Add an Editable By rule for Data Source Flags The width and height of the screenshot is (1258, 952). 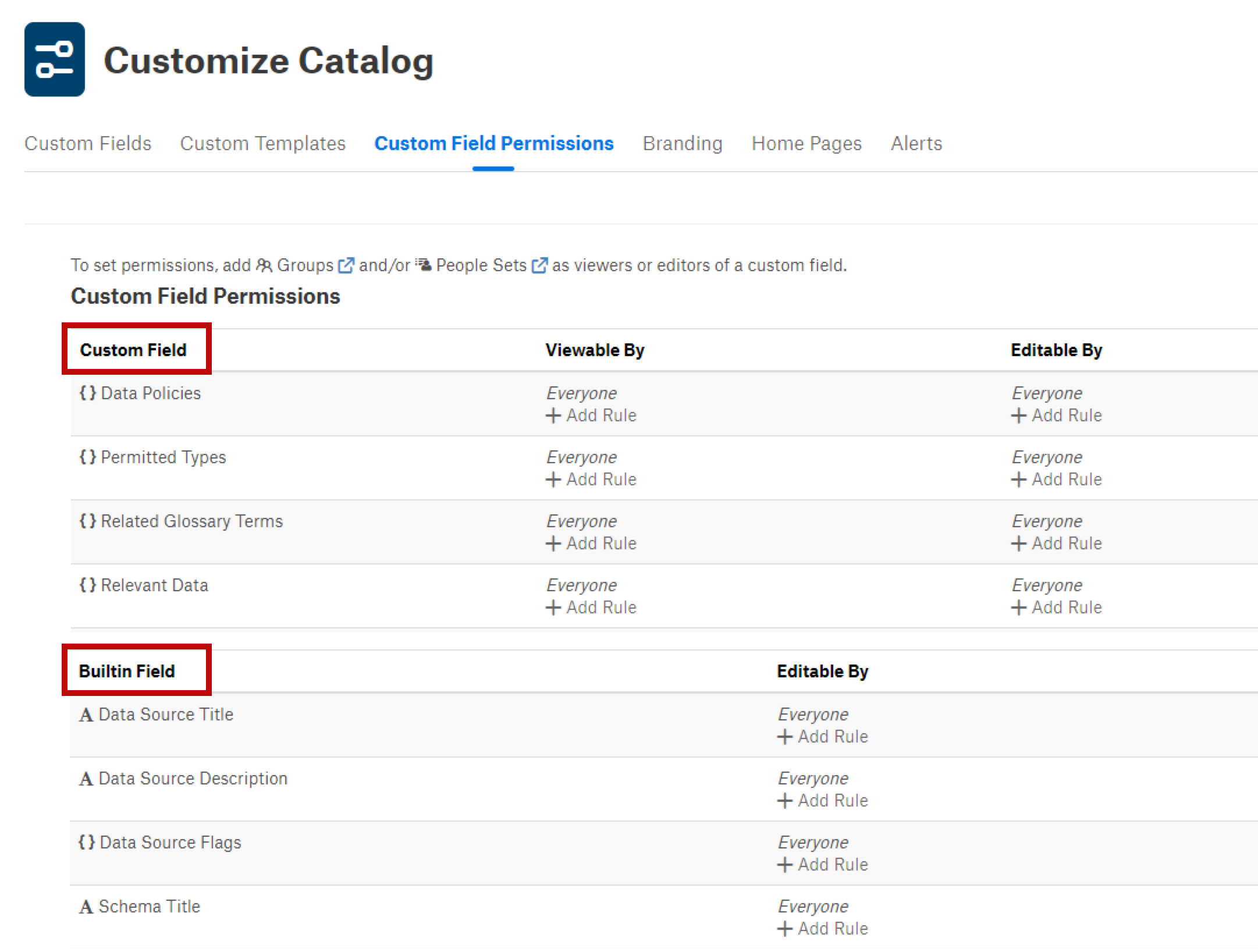(823, 865)
